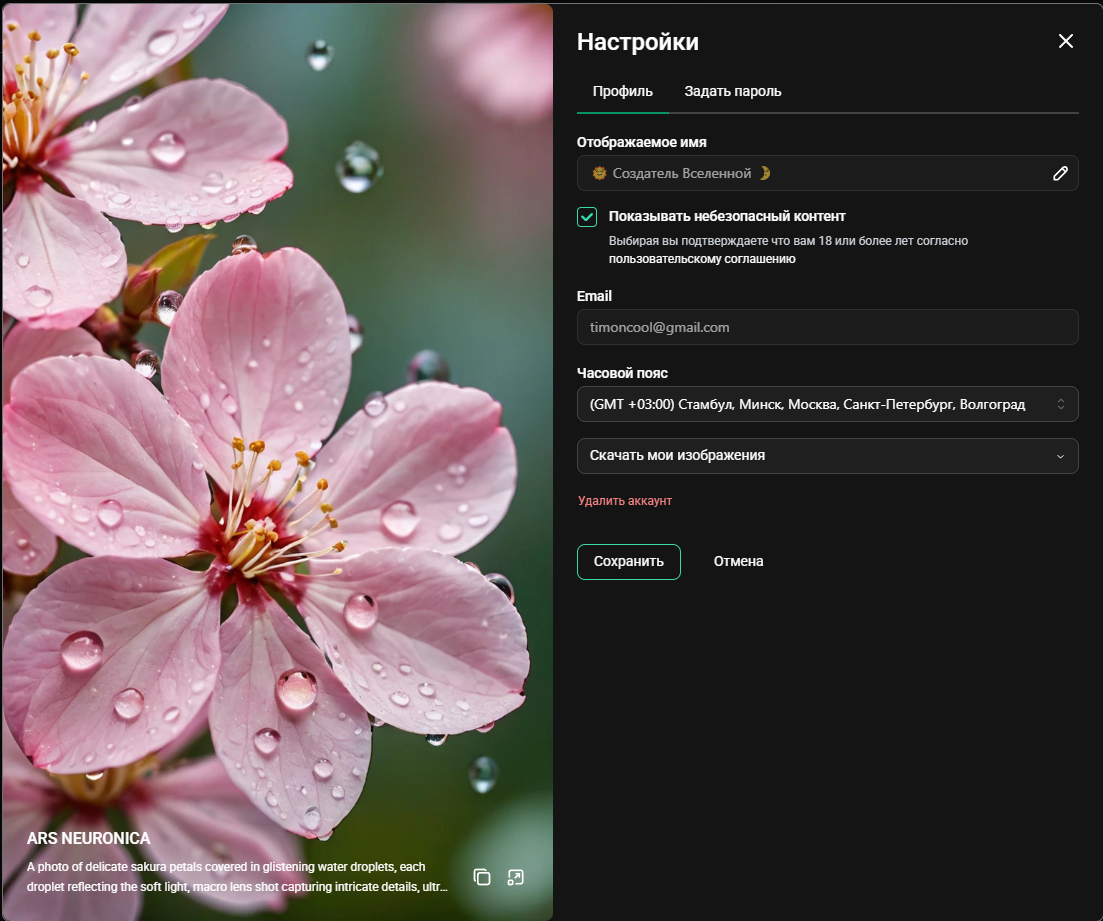Viewport: 1103px width, 921px height.
Task: Click the Удалить аккаунт link
Action: pyautogui.click(x=625, y=500)
